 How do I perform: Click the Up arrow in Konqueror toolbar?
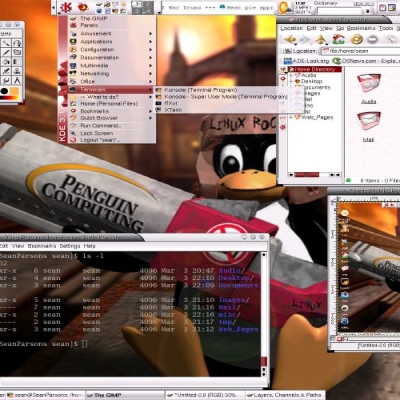click(321, 40)
